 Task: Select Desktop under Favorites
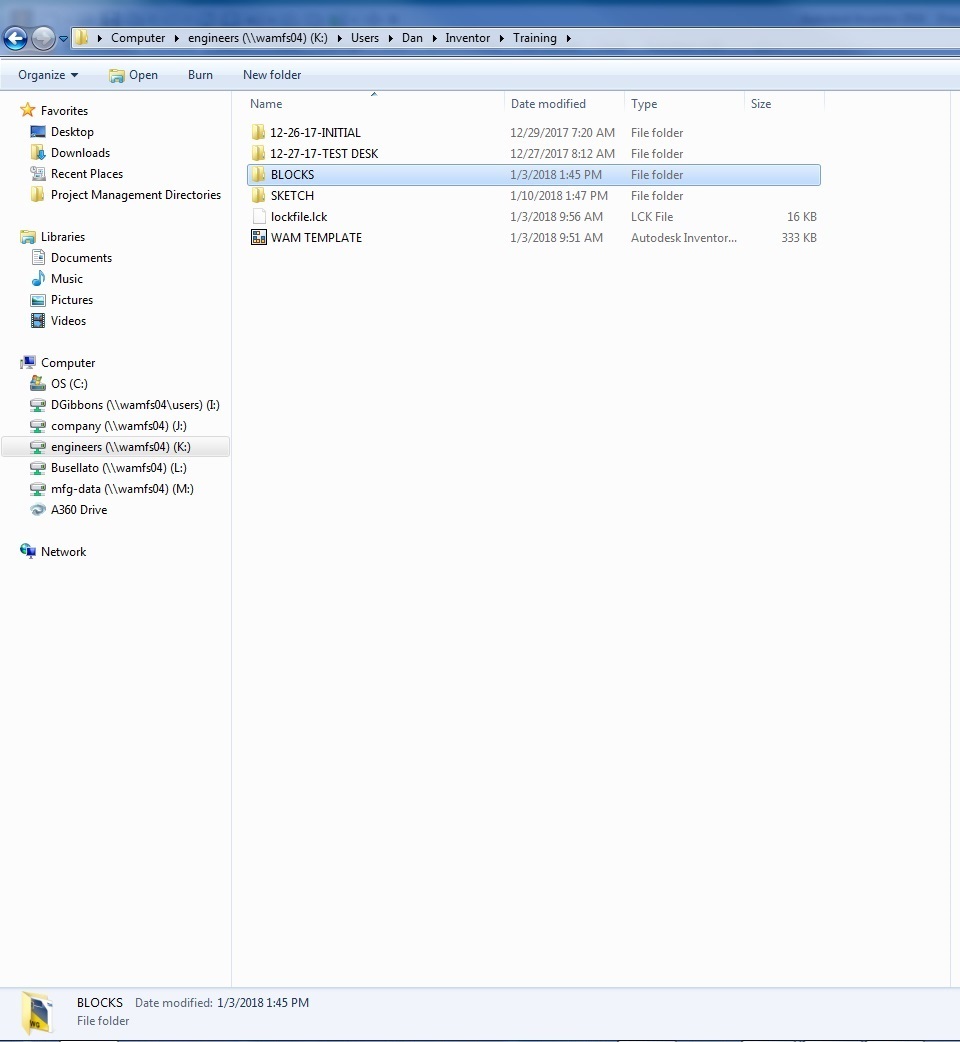(x=71, y=131)
